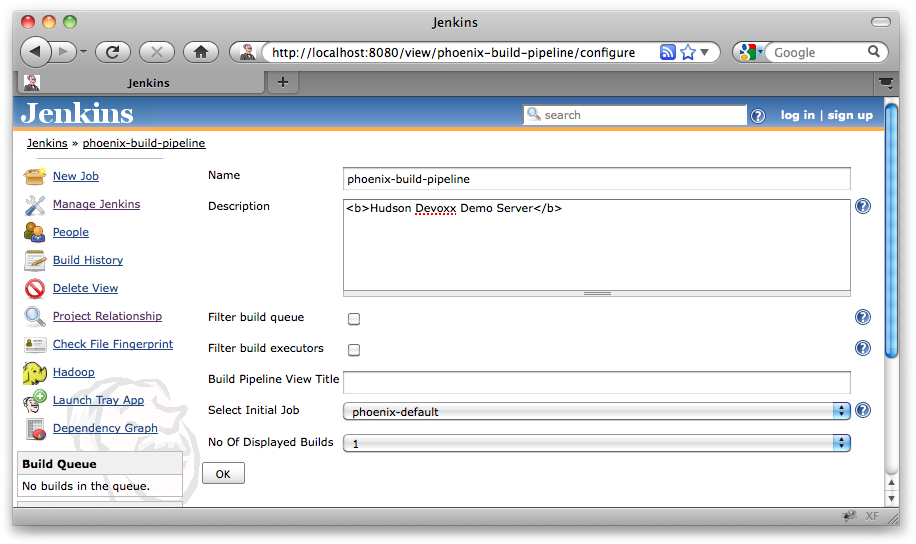The height and width of the screenshot is (544, 916).
Task: Open help for Filter build queue
Action: 863,317
